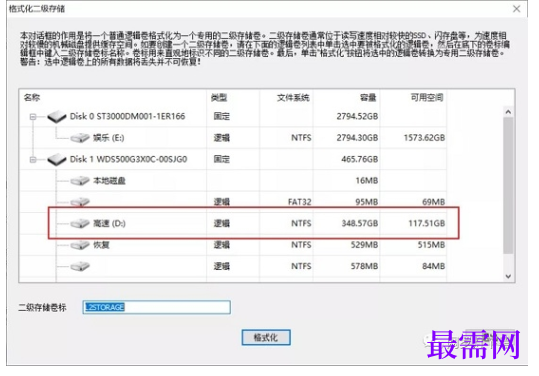The image size is (539, 376).
Task: Click the 名称 column header
Action: tap(32, 98)
